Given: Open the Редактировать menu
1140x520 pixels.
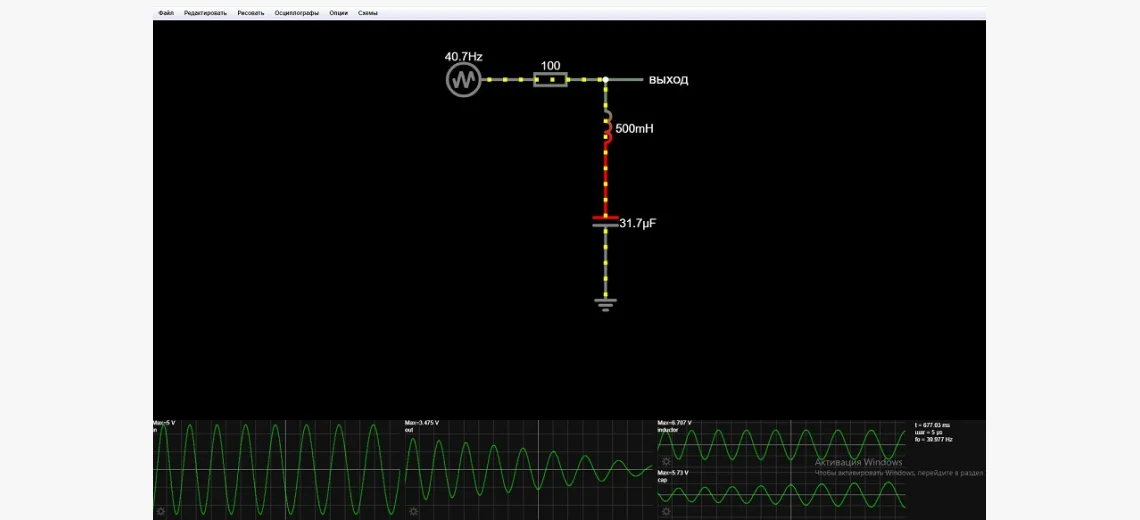Looking at the screenshot, I should click(x=205, y=13).
